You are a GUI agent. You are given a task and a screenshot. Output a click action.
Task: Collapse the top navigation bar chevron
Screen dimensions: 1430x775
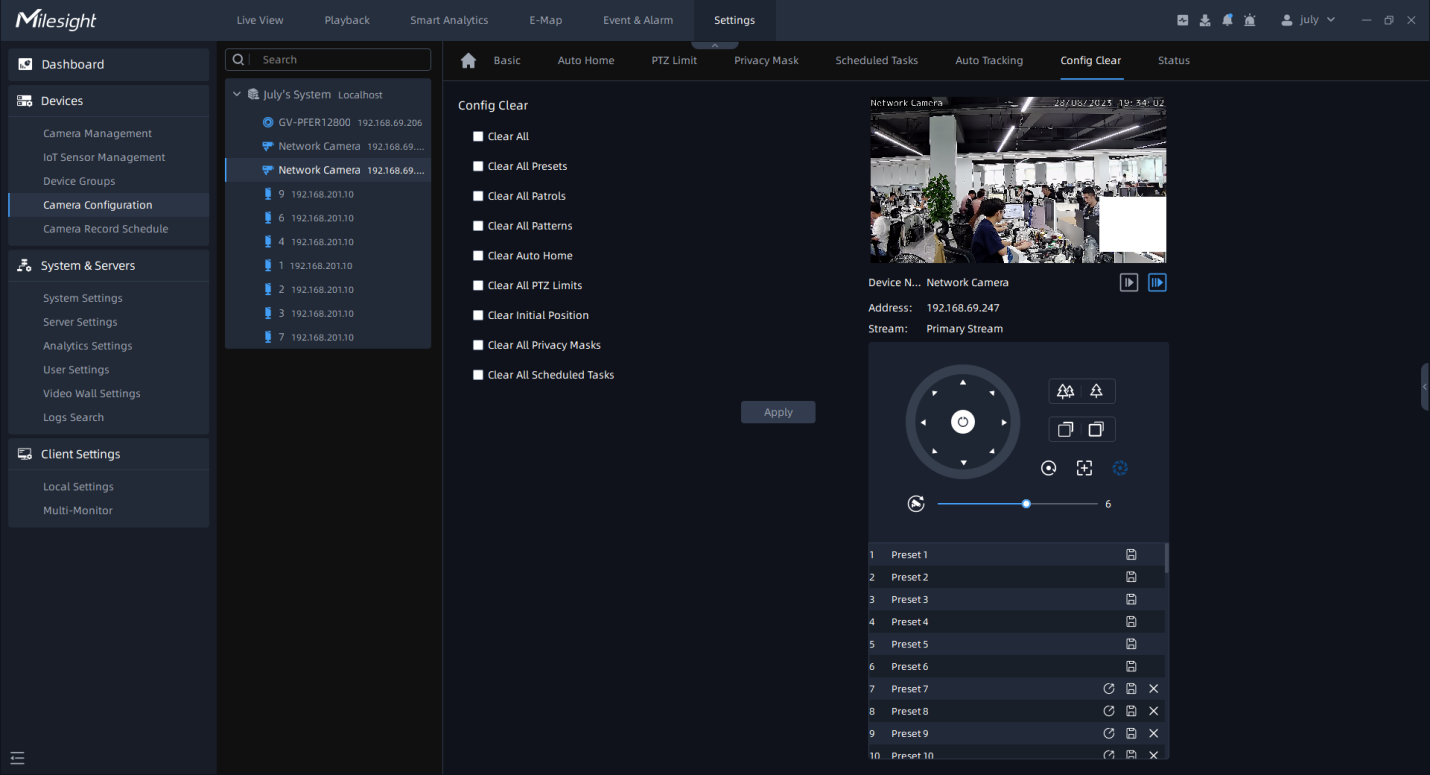click(x=714, y=45)
